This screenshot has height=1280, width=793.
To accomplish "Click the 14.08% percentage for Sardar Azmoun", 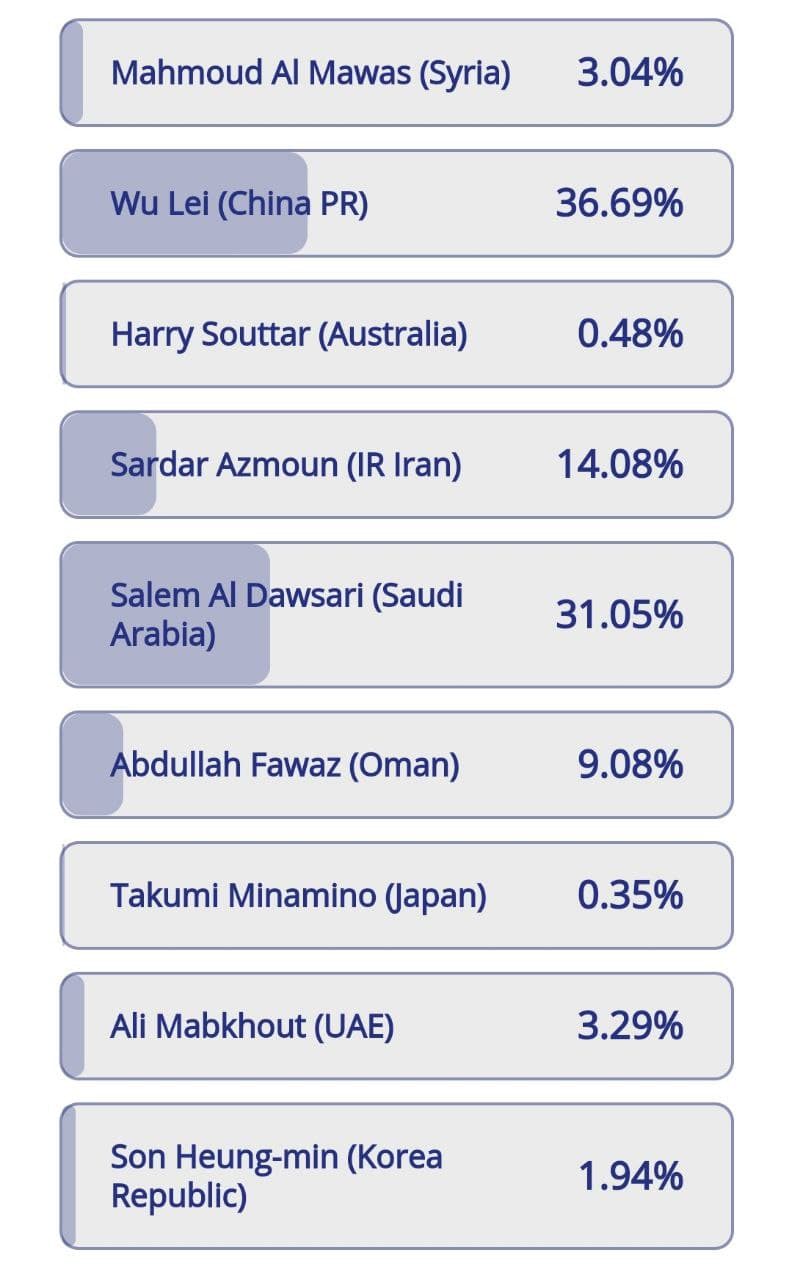I will tap(620, 464).
